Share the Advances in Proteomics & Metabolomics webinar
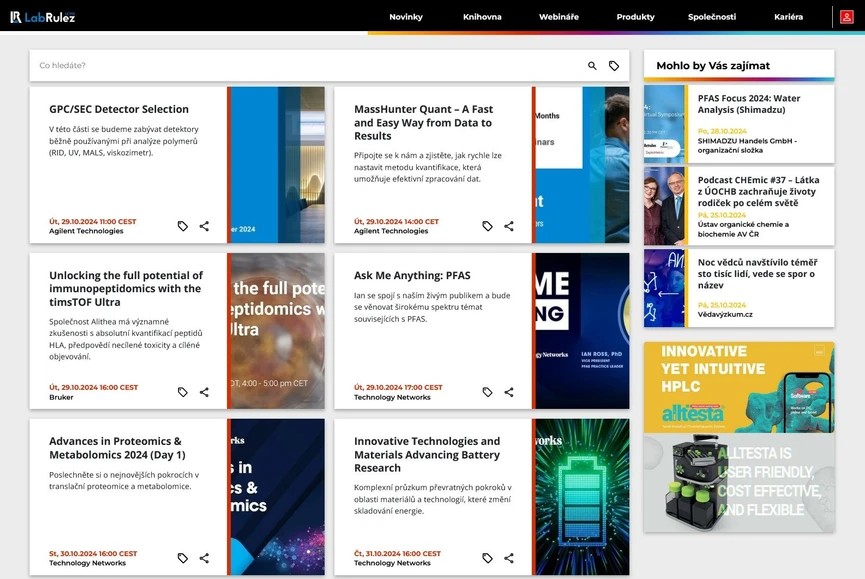This screenshot has height=579, width=865. click(204, 558)
